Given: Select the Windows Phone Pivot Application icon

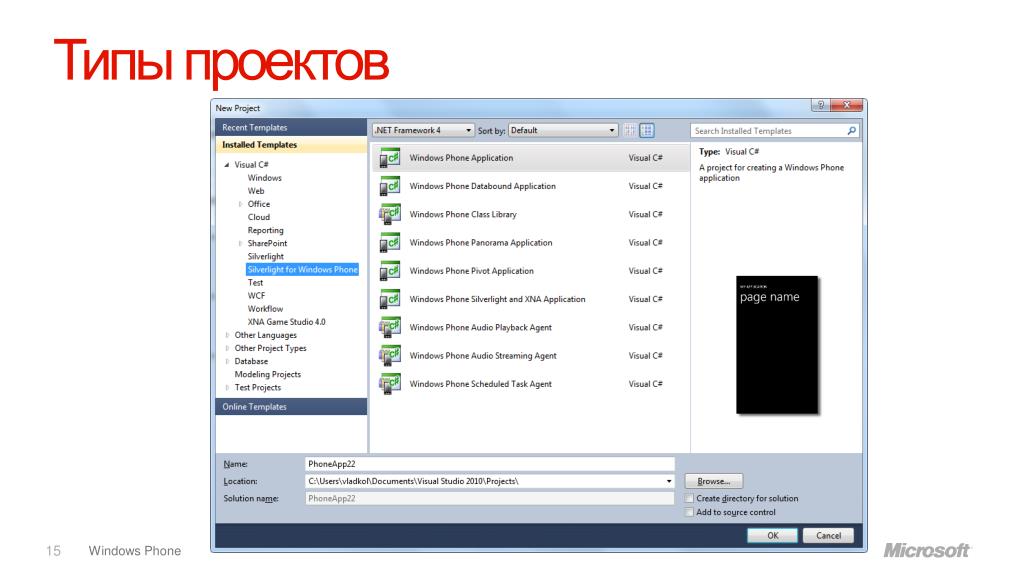Looking at the screenshot, I should click(390, 271).
